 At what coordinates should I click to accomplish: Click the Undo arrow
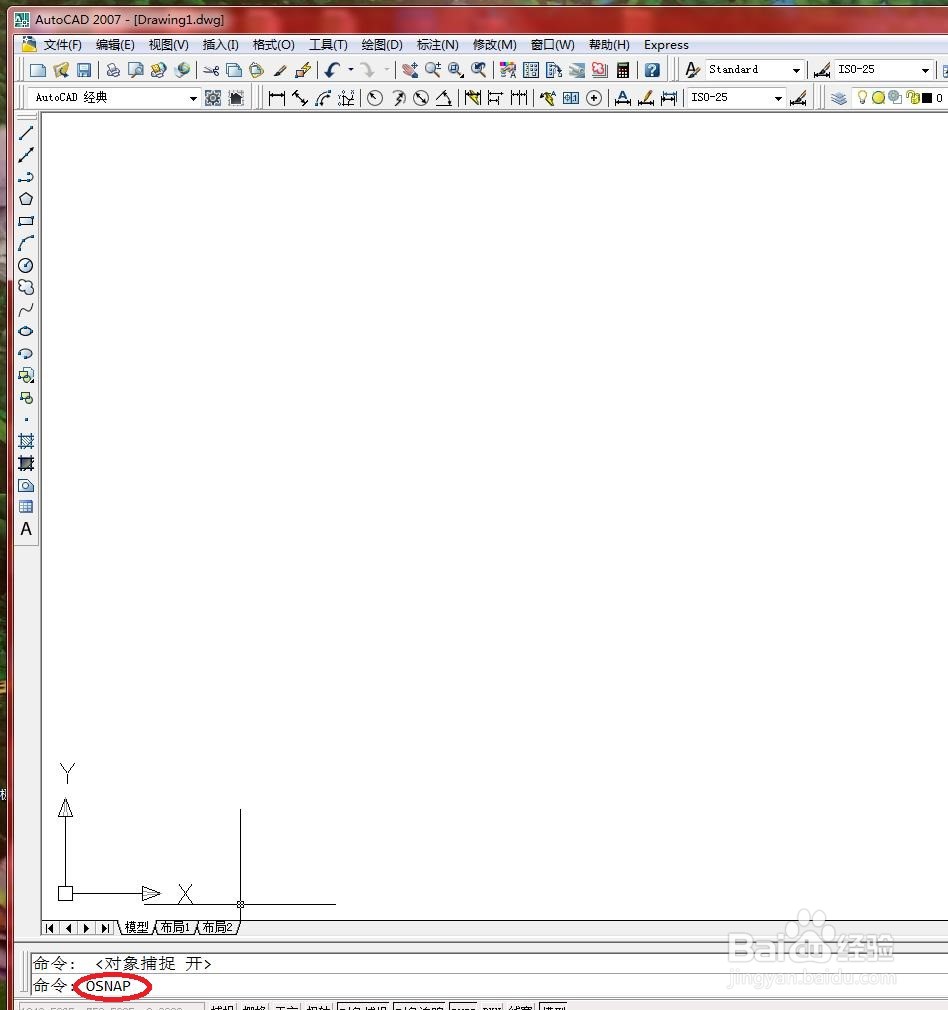tap(333, 70)
